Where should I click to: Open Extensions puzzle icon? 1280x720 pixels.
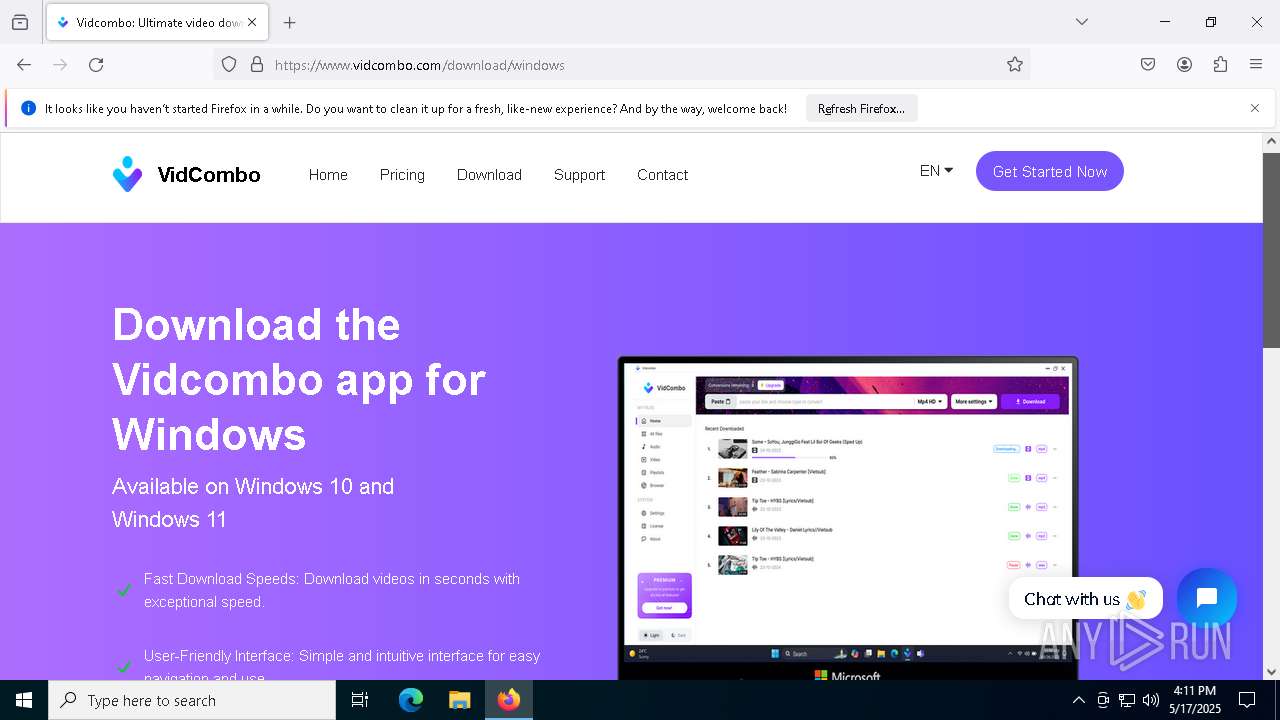[x=1220, y=65]
